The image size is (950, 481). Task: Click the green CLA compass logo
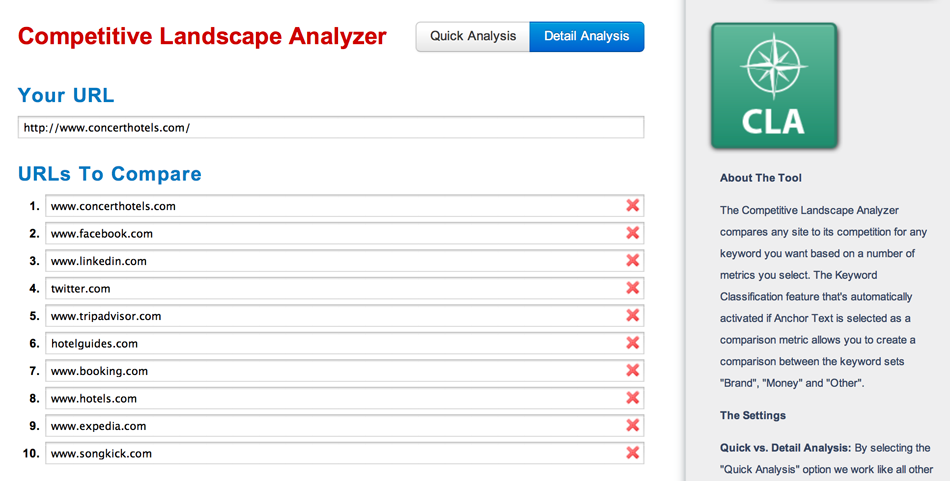tap(774, 86)
